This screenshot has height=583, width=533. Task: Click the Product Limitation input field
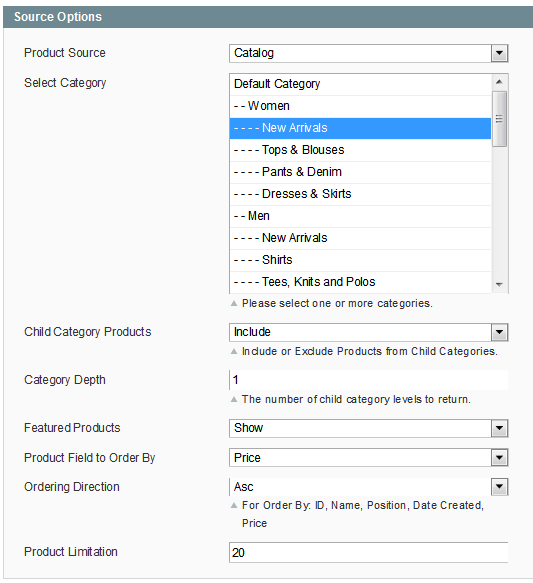[368, 553]
